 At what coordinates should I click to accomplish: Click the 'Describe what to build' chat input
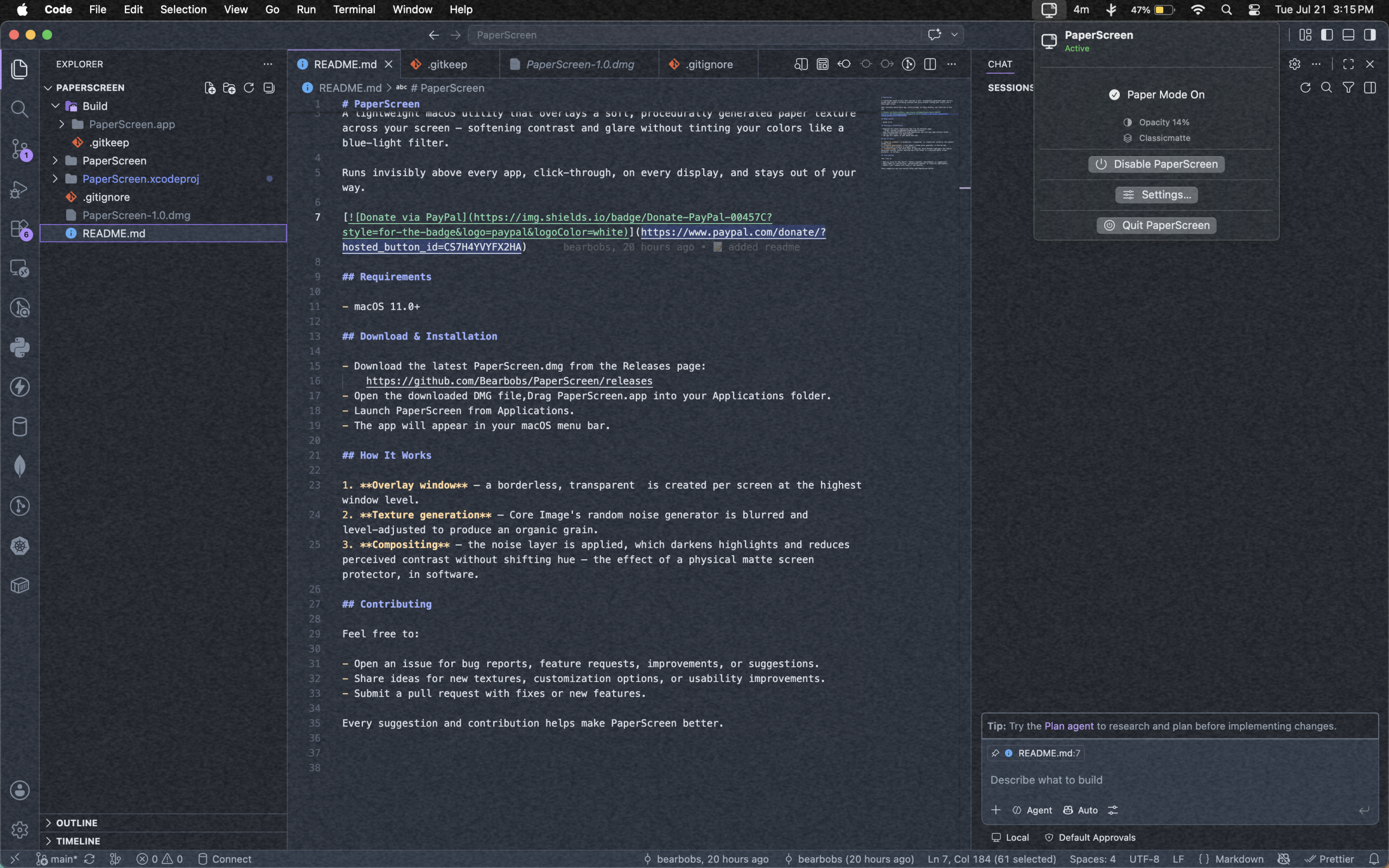coord(1180,780)
